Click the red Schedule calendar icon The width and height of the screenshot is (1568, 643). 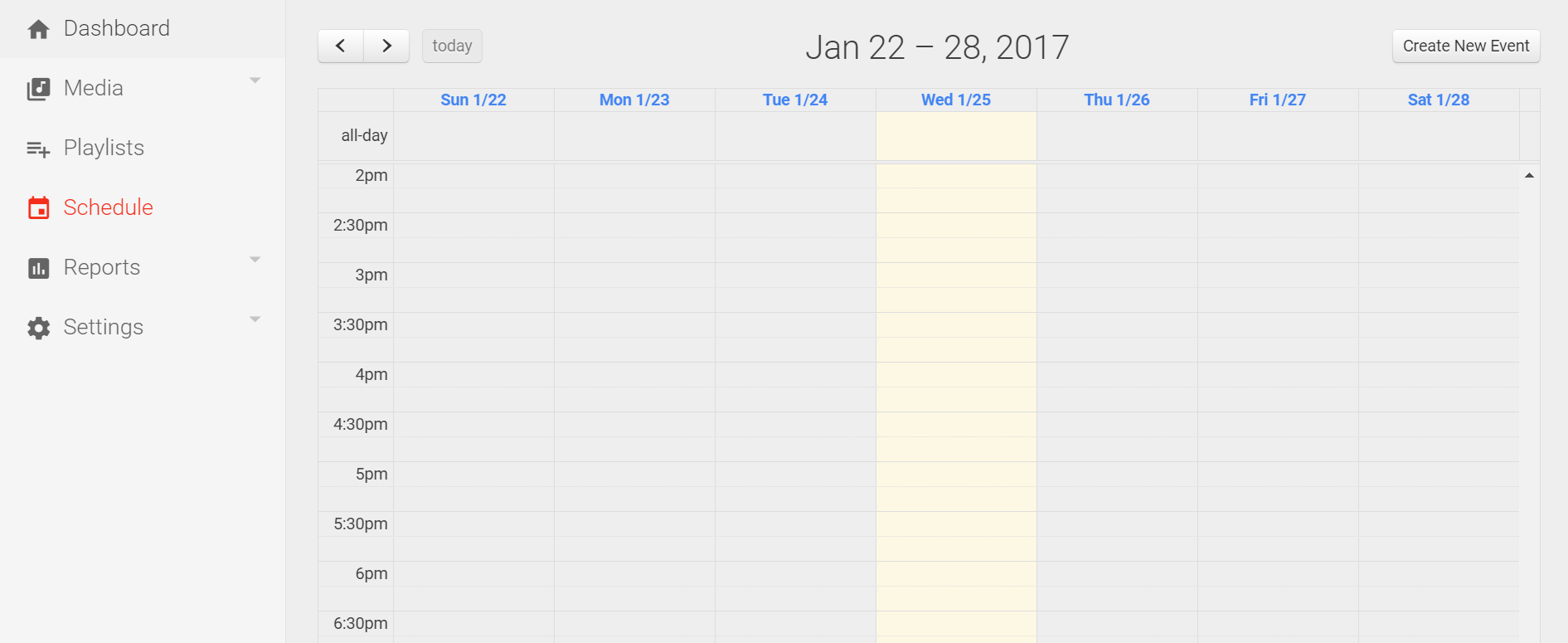point(38,207)
